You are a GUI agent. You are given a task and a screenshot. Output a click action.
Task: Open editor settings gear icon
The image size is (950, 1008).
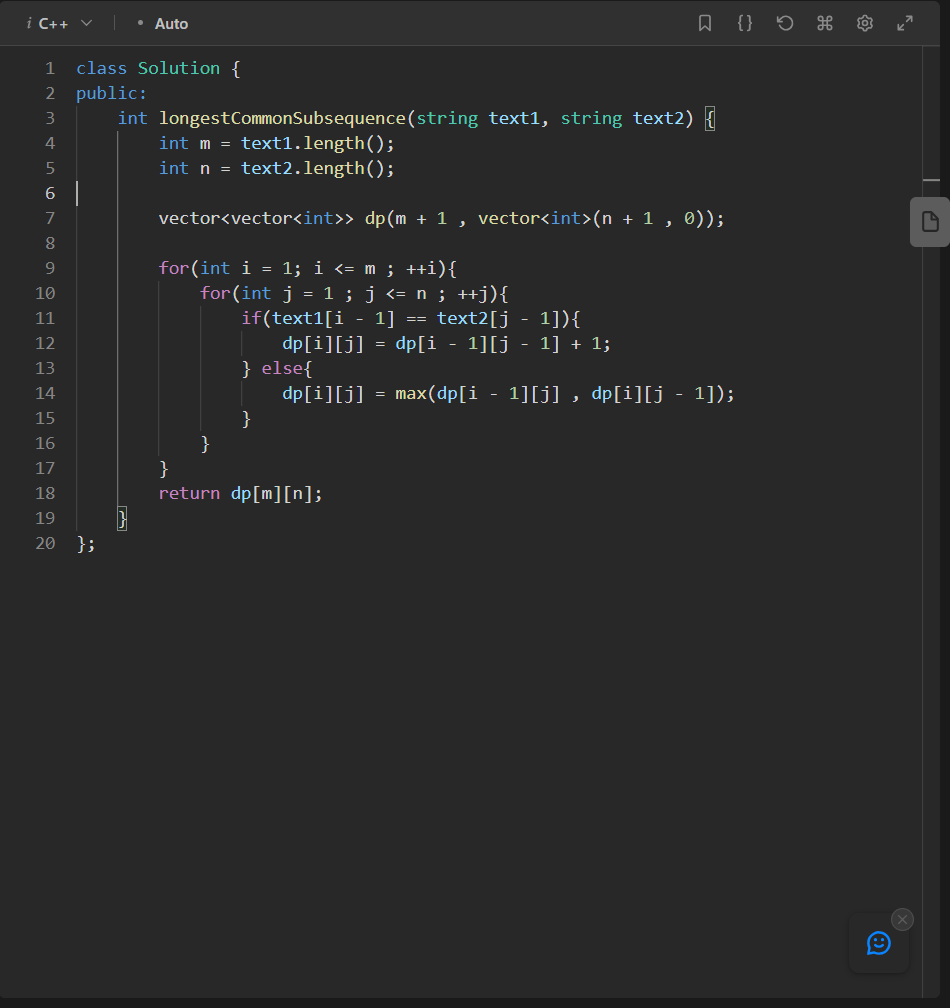pos(865,23)
